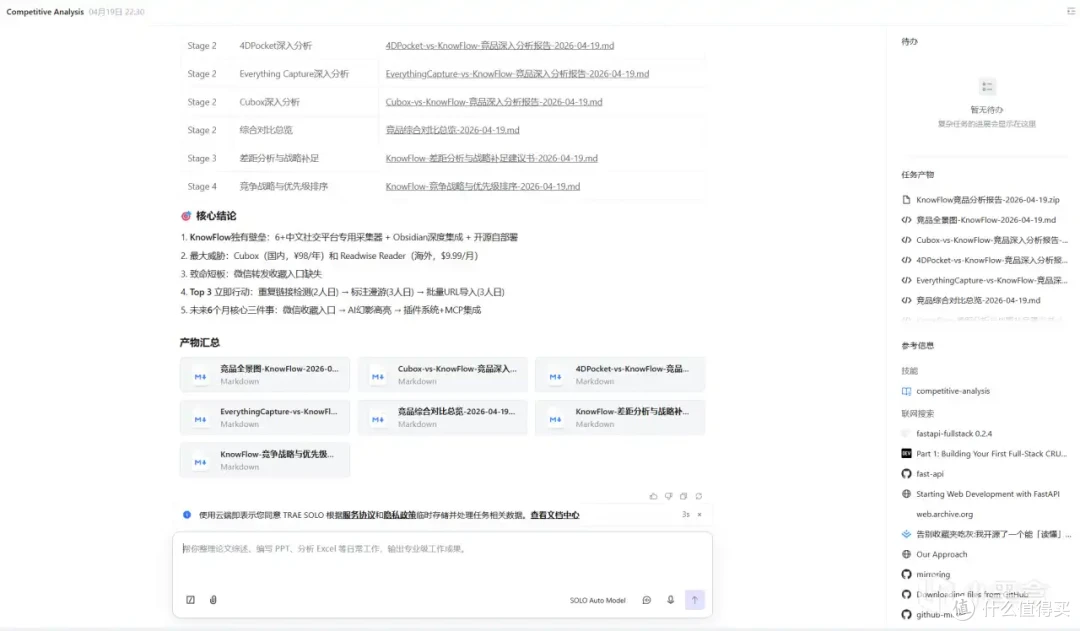Click the M+ icon on Cubox-vs-KnowFlow card
The image size is (1080, 631).
click(378, 377)
